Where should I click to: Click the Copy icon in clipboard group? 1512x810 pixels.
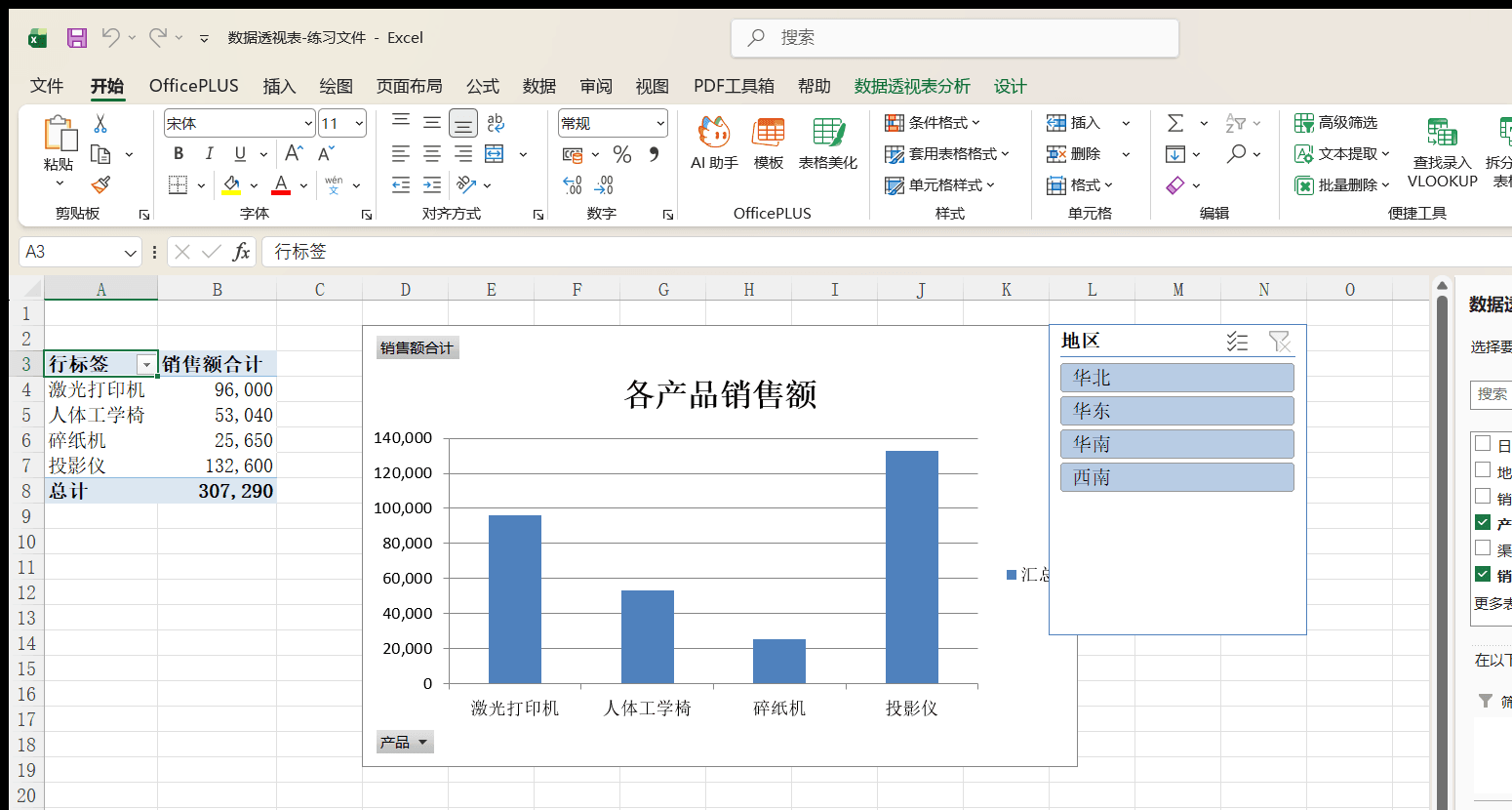click(x=99, y=154)
